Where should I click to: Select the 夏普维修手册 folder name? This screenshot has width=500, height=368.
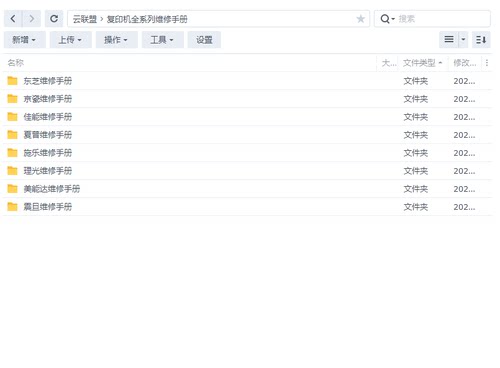(48, 135)
